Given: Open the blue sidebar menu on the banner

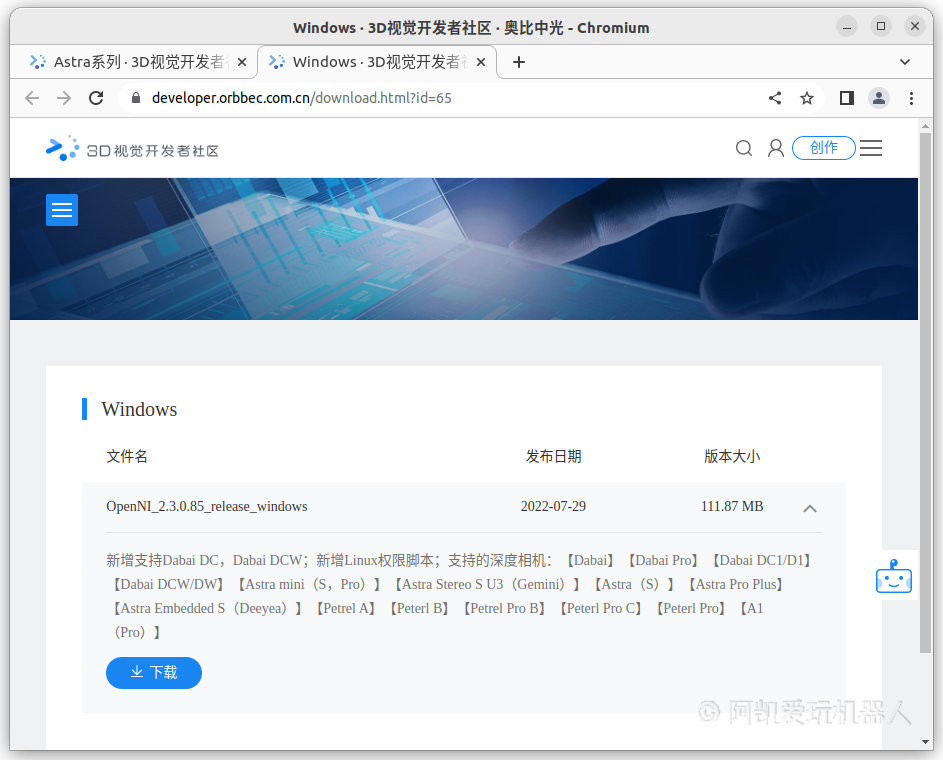Looking at the screenshot, I should coord(62,210).
